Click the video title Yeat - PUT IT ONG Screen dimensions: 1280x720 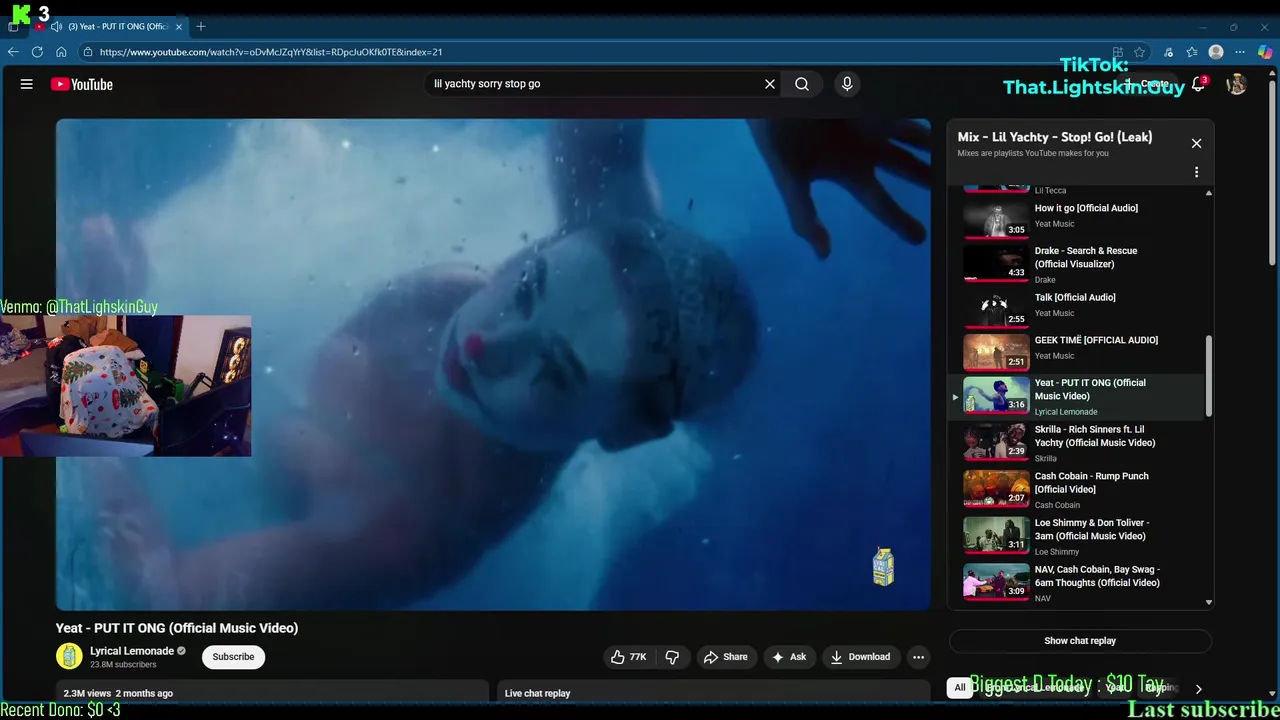coord(177,628)
